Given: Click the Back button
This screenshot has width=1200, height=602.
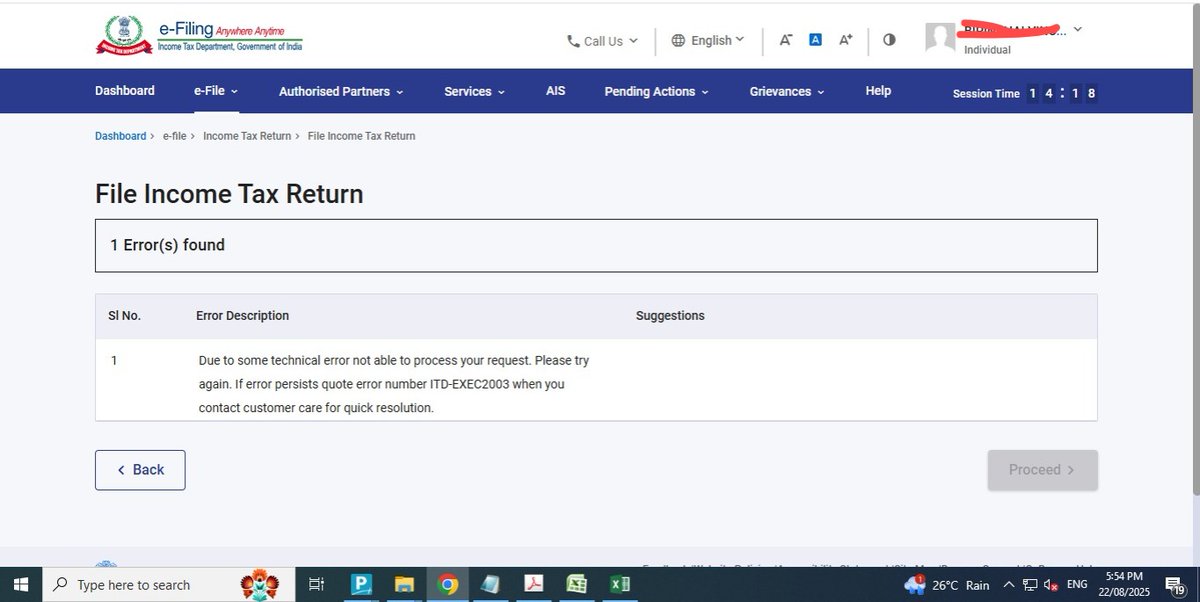Looking at the screenshot, I should [x=140, y=470].
